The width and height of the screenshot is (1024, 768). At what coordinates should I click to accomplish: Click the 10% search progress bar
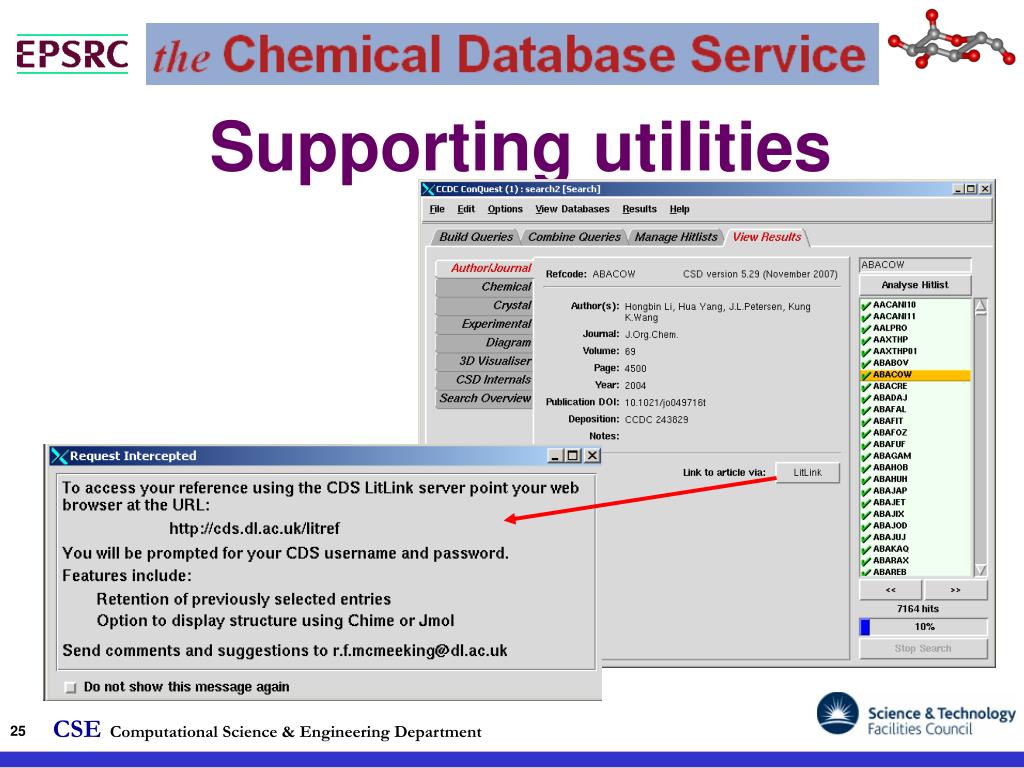[x=923, y=627]
